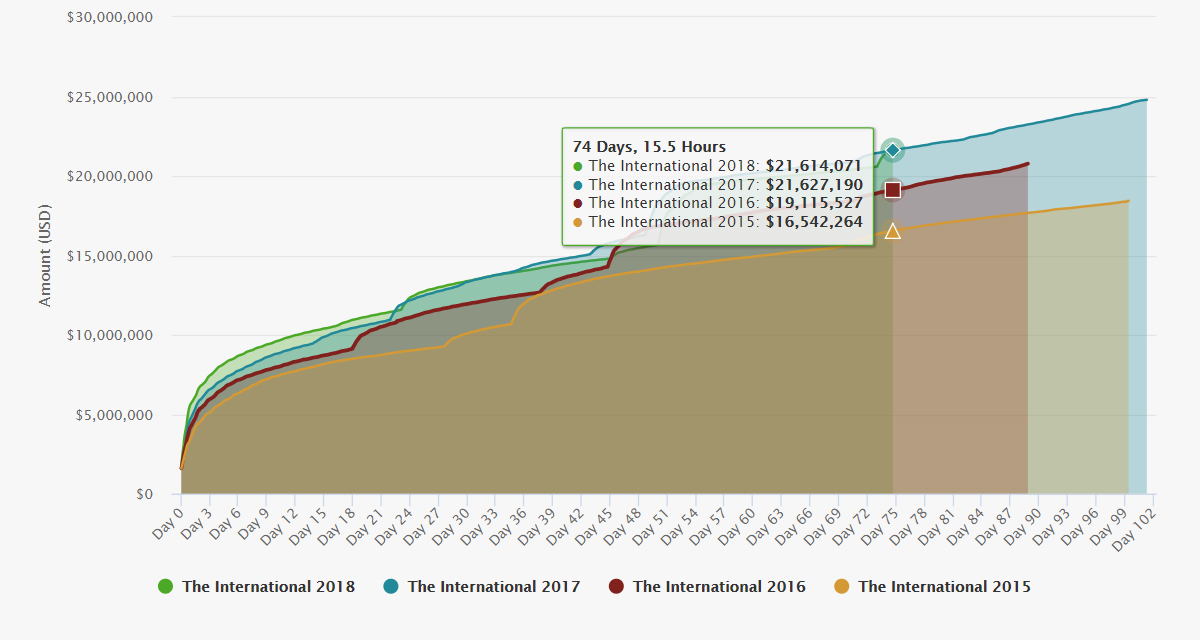The height and width of the screenshot is (640, 1200).
Task: Disable The International 2015 legend label
Action: point(944,587)
